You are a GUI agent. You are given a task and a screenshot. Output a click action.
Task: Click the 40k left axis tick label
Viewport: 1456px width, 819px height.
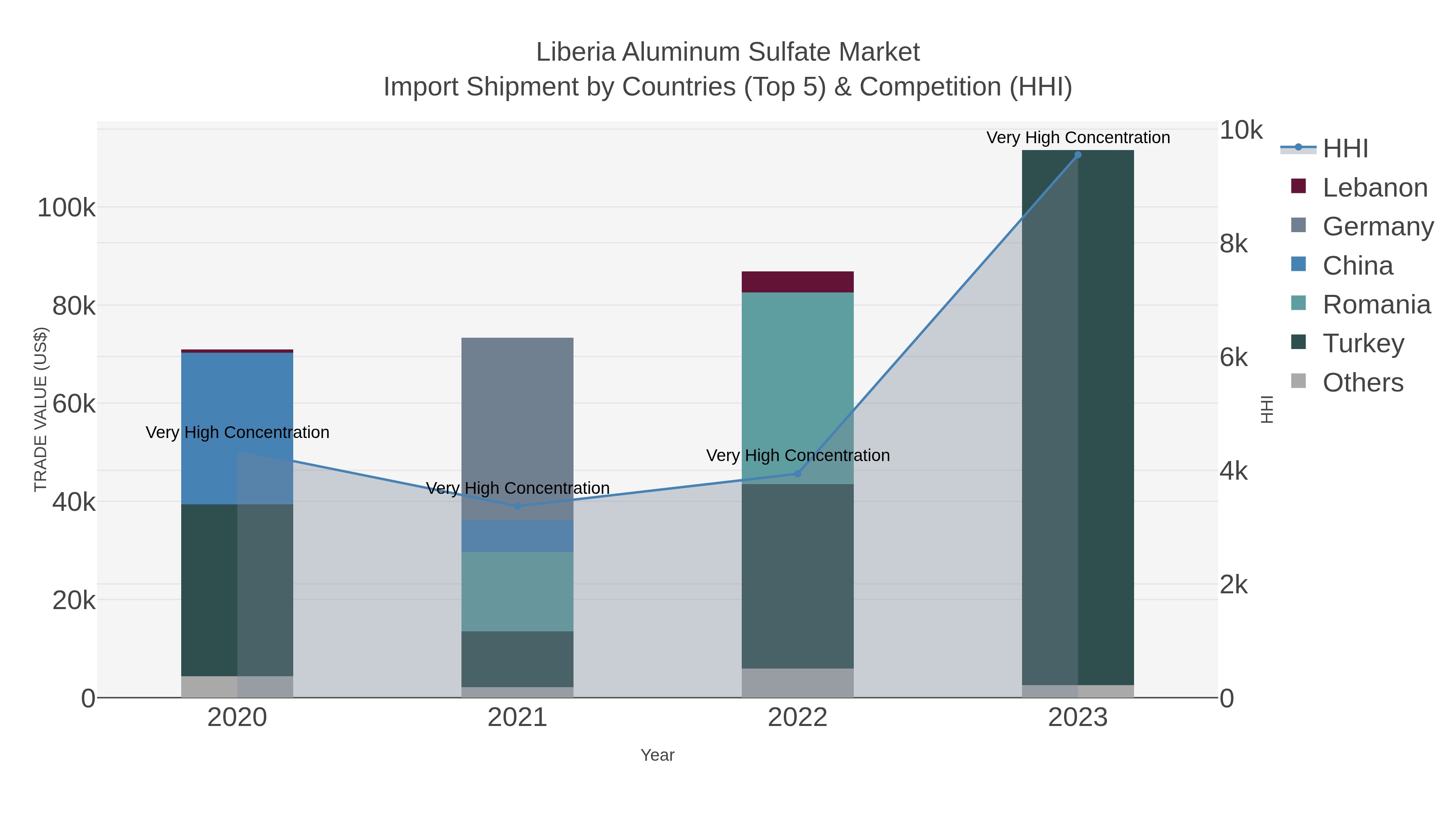pyautogui.click(x=74, y=502)
